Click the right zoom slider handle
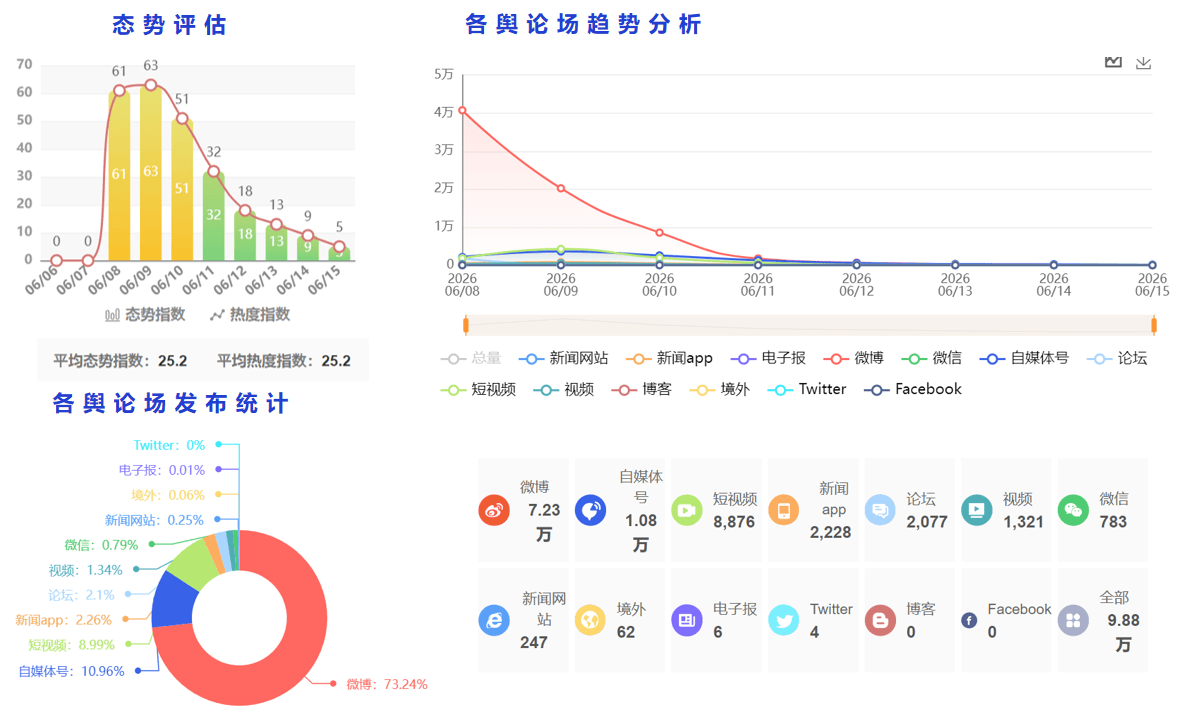This screenshot has width=1180, height=709. tap(1154, 325)
